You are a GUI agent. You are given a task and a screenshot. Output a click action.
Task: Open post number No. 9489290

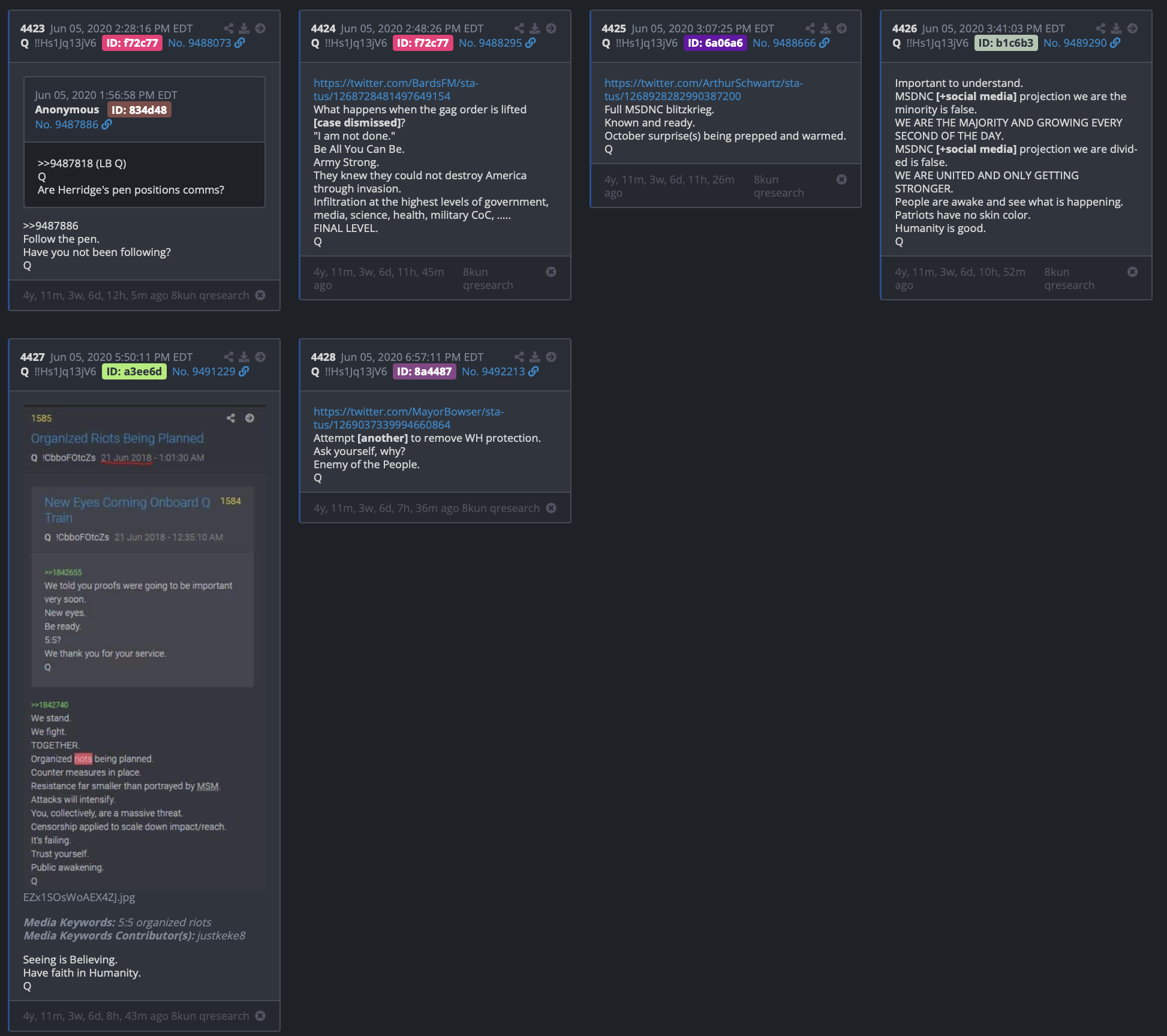click(x=1075, y=43)
